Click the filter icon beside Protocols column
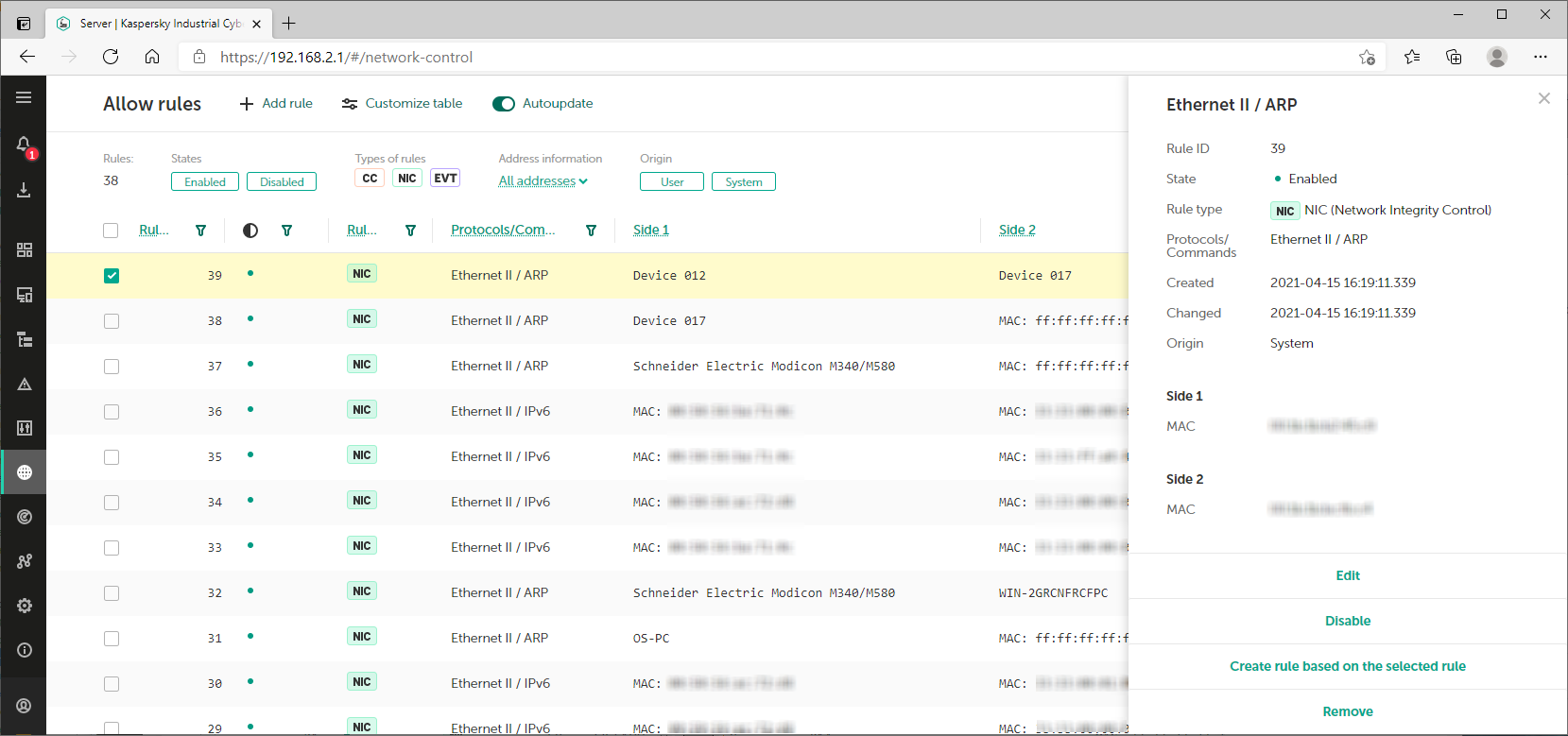This screenshot has height=736, width=1568. coord(591,231)
